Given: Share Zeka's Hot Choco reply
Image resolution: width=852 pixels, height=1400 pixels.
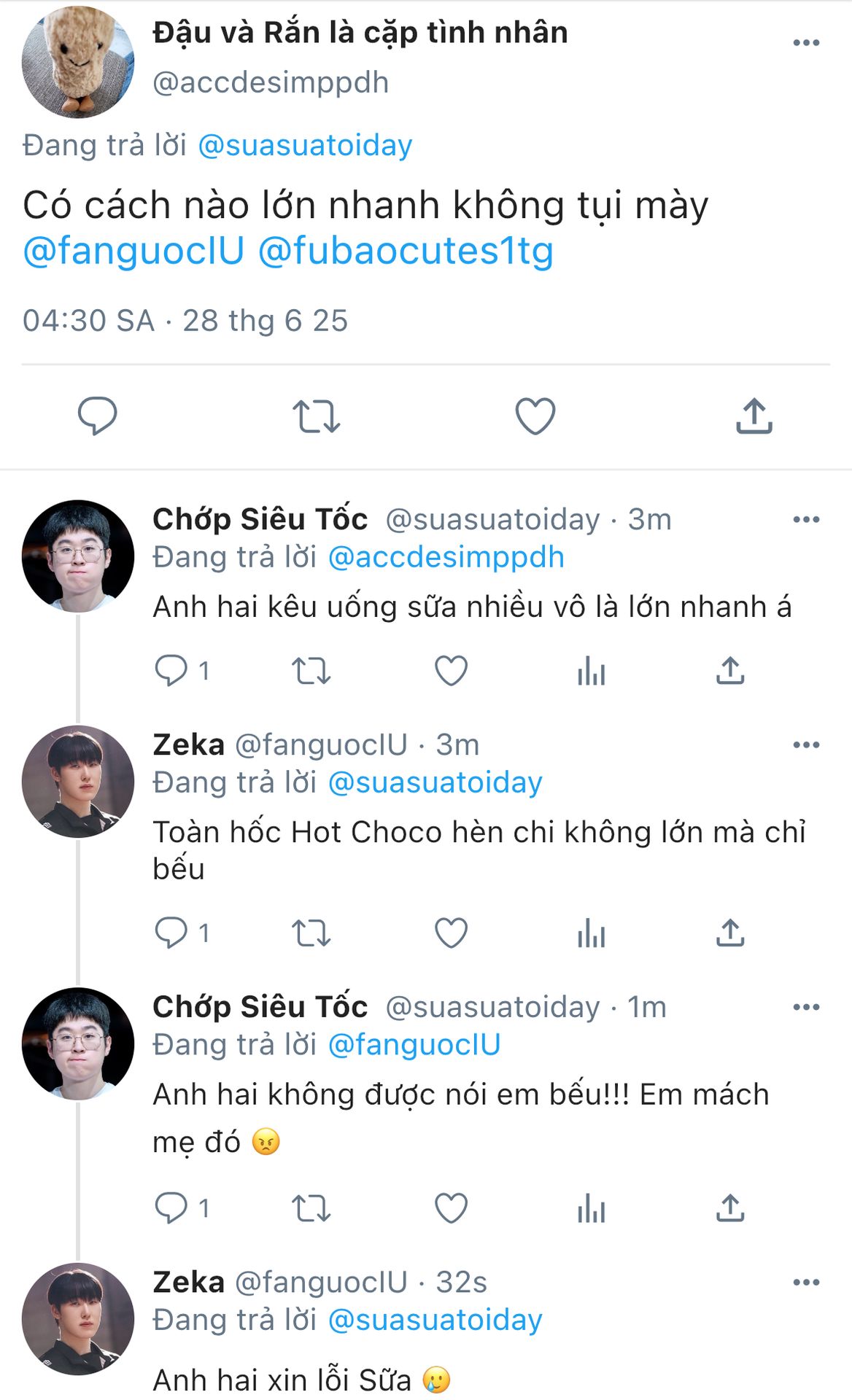Looking at the screenshot, I should [730, 933].
